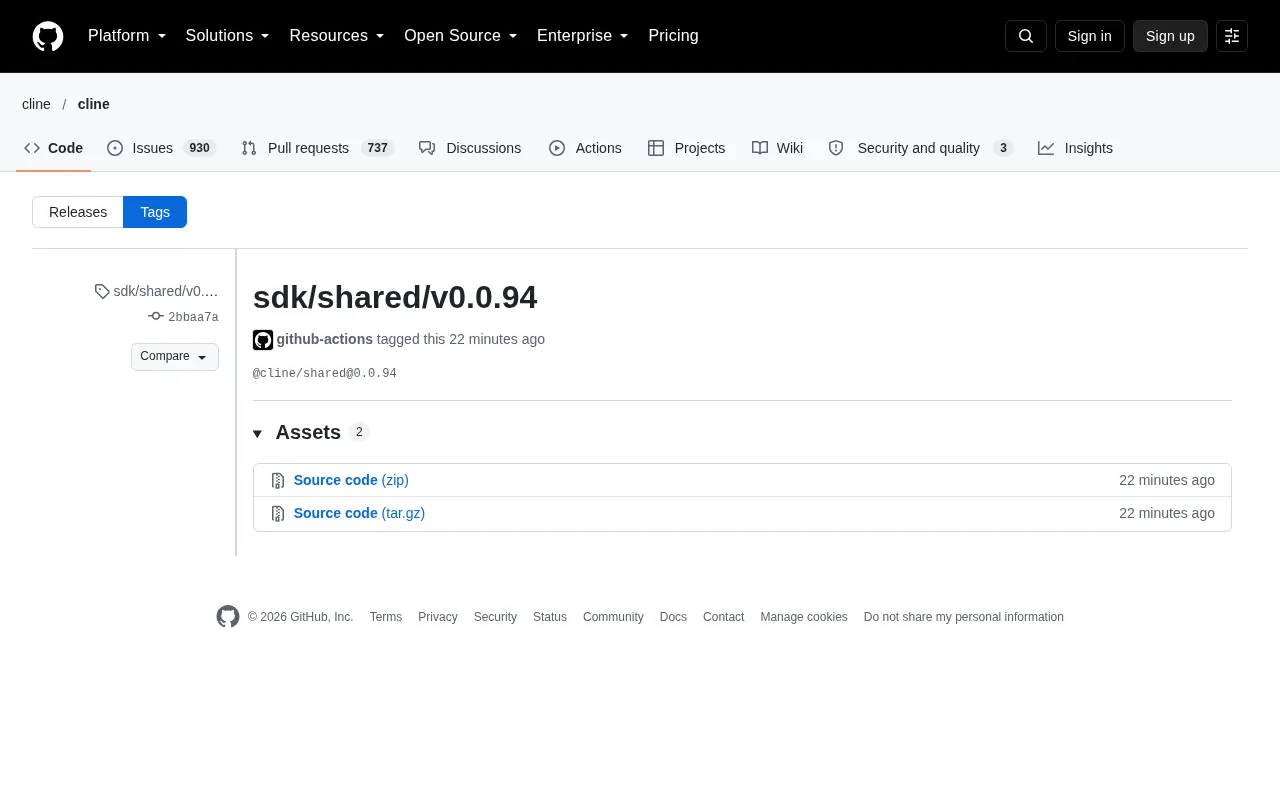Open the search magnifier button
This screenshot has width=1280, height=800.
click(1026, 36)
